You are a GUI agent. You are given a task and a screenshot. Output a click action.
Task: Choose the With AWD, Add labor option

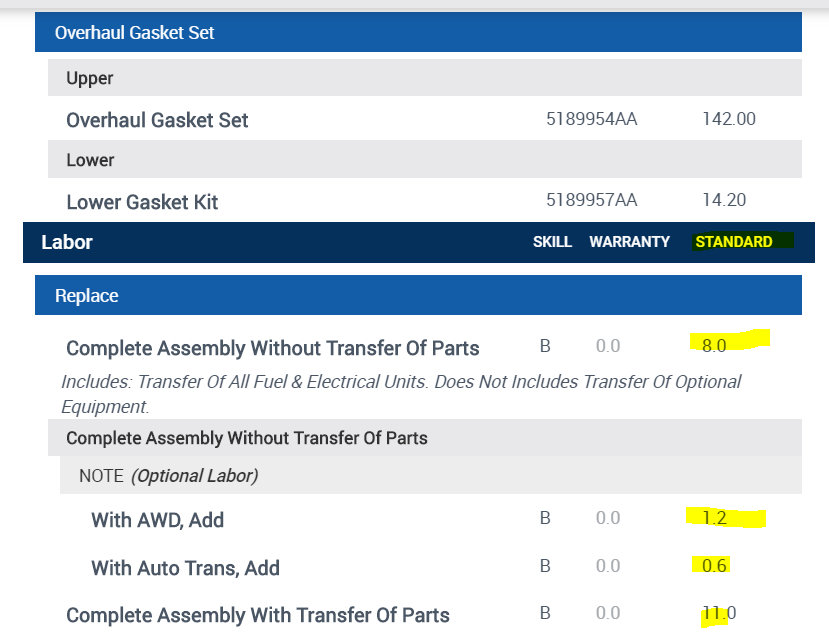click(x=157, y=520)
